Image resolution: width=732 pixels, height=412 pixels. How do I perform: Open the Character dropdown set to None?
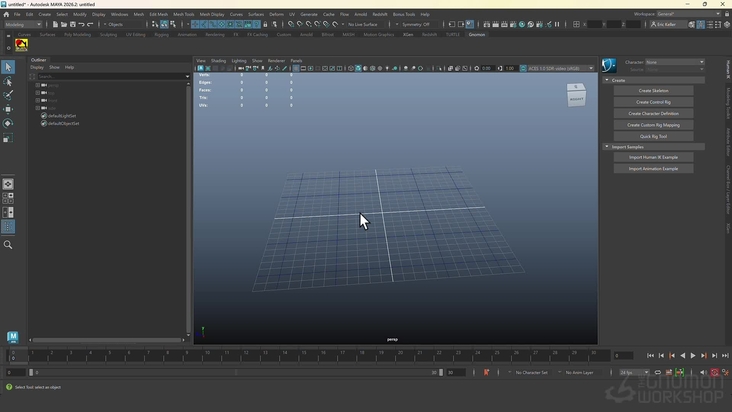point(674,62)
